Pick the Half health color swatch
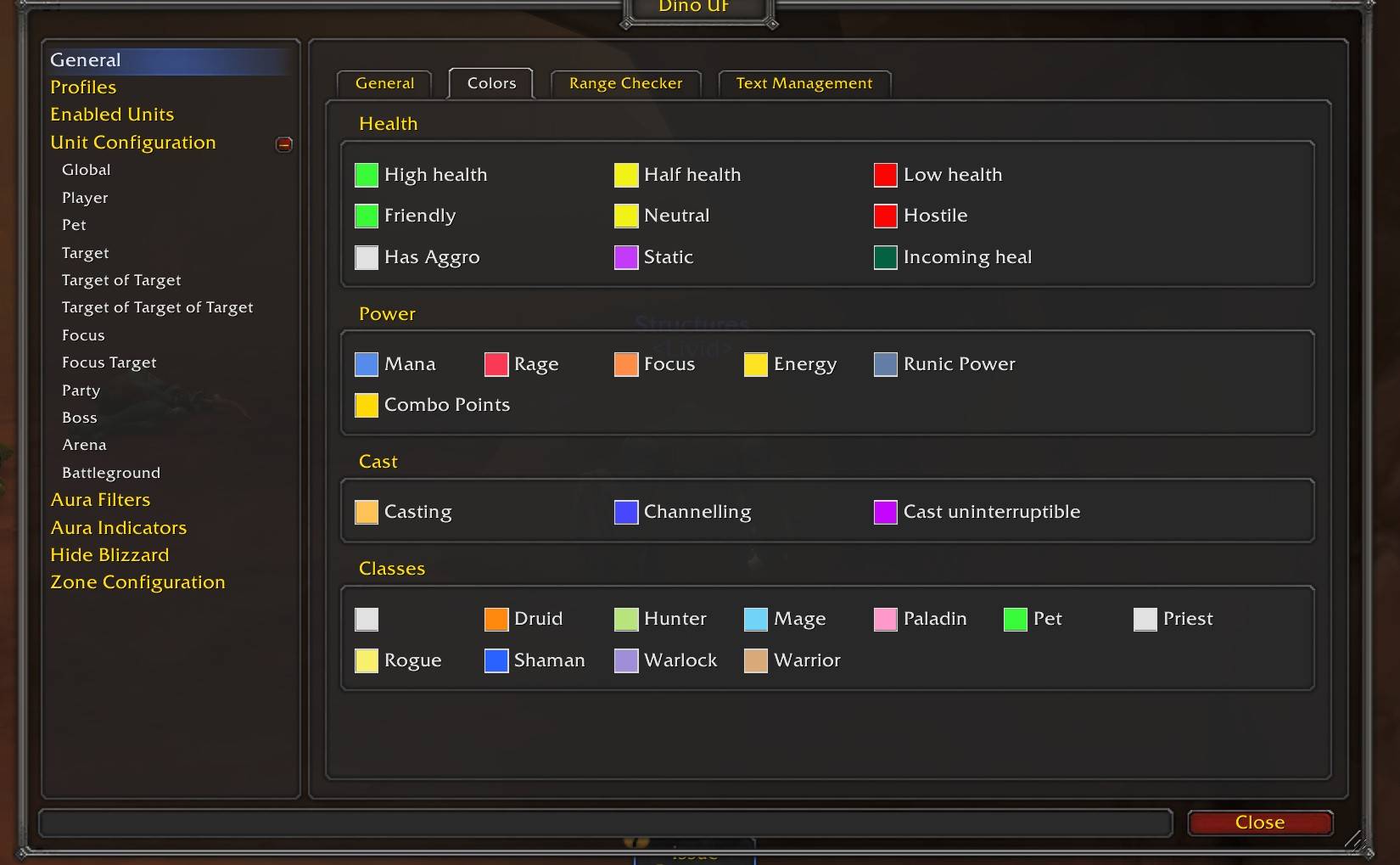The width and height of the screenshot is (1400, 865). [x=625, y=175]
